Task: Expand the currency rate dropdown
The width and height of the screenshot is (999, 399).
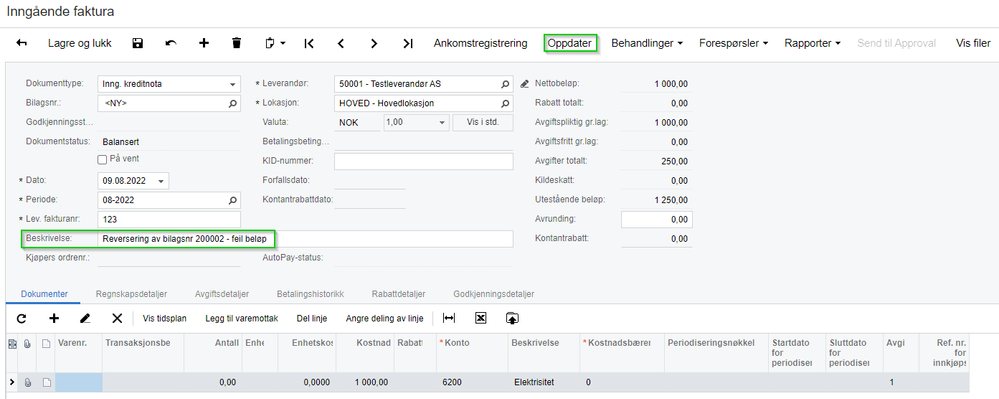Action: point(441,122)
